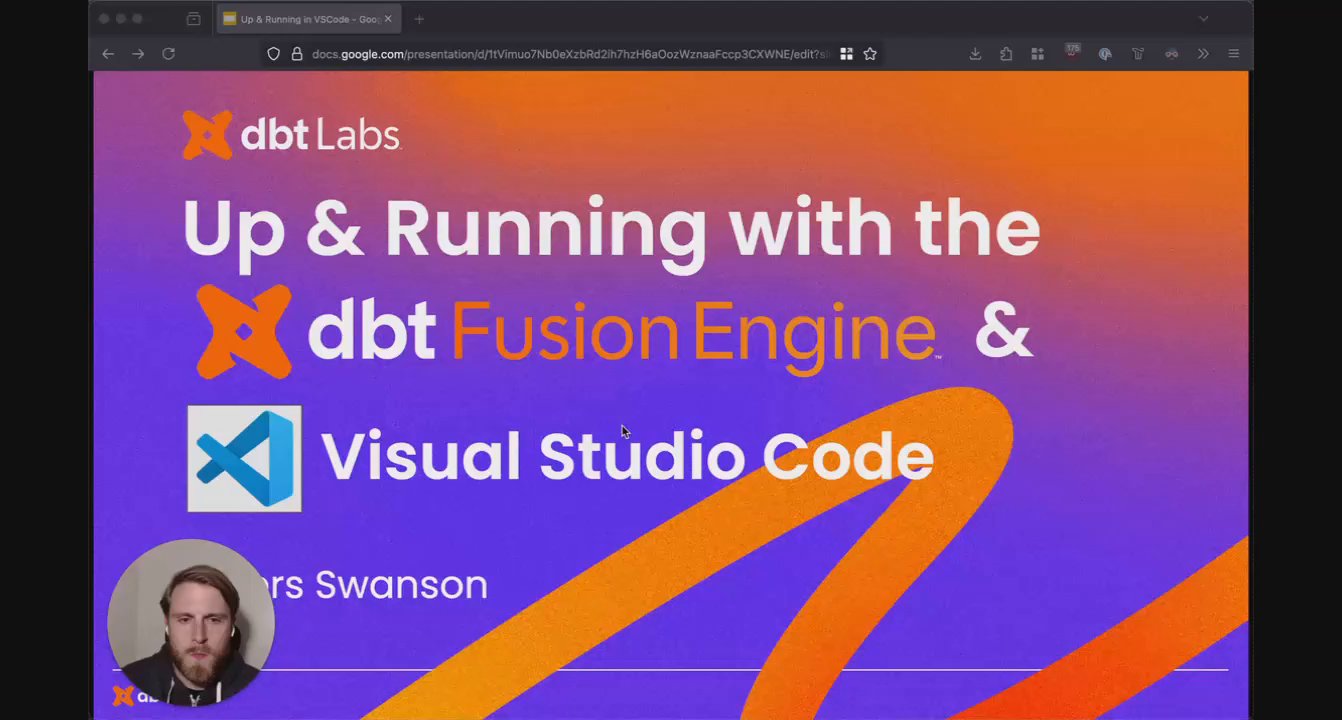Open the list all tabs dropdown
1342x720 pixels.
[1203, 19]
